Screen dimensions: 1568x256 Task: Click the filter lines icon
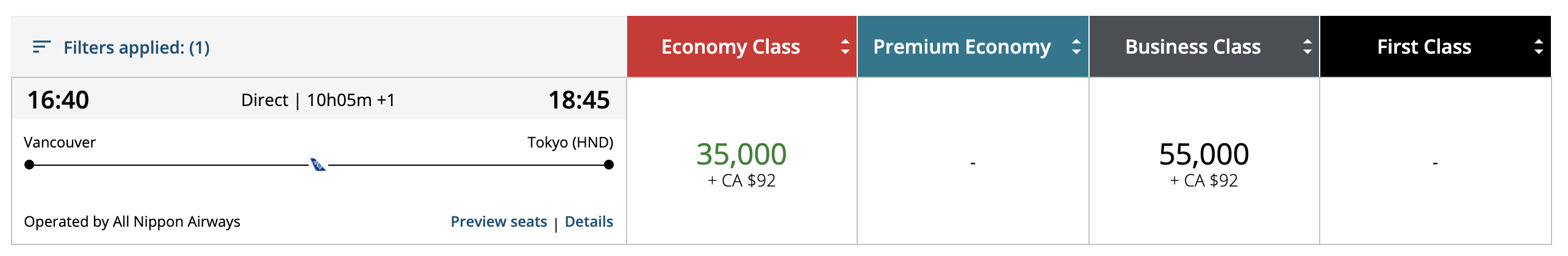(41, 47)
